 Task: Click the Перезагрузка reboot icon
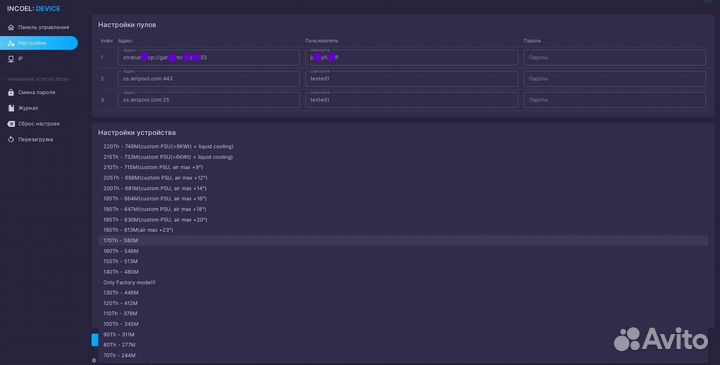(x=11, y=139)
